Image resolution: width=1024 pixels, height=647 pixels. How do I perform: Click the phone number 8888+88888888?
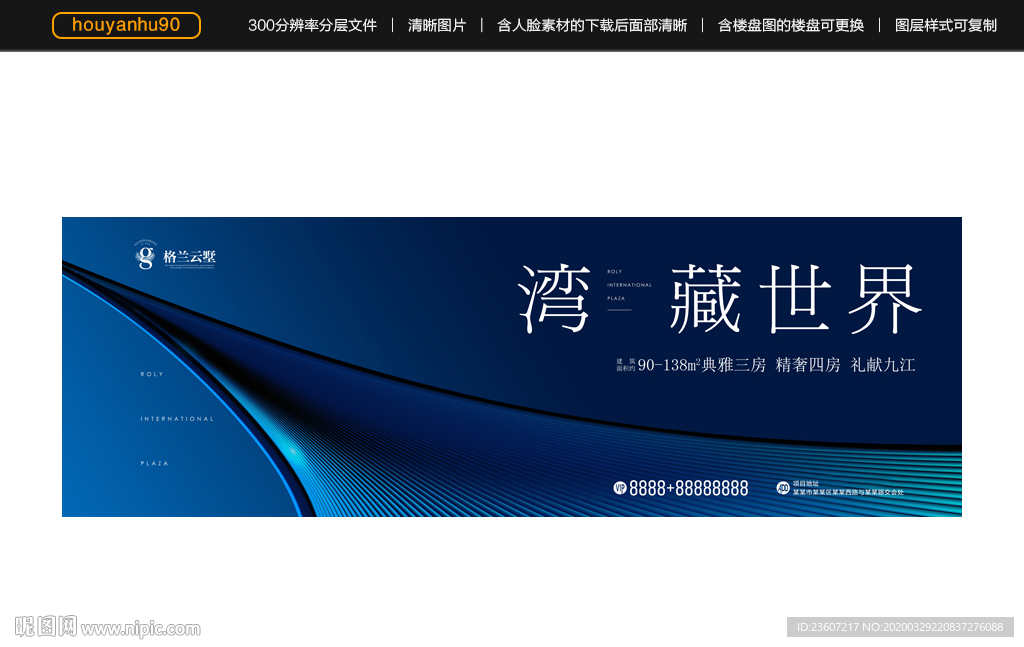[x=688, y=488]
